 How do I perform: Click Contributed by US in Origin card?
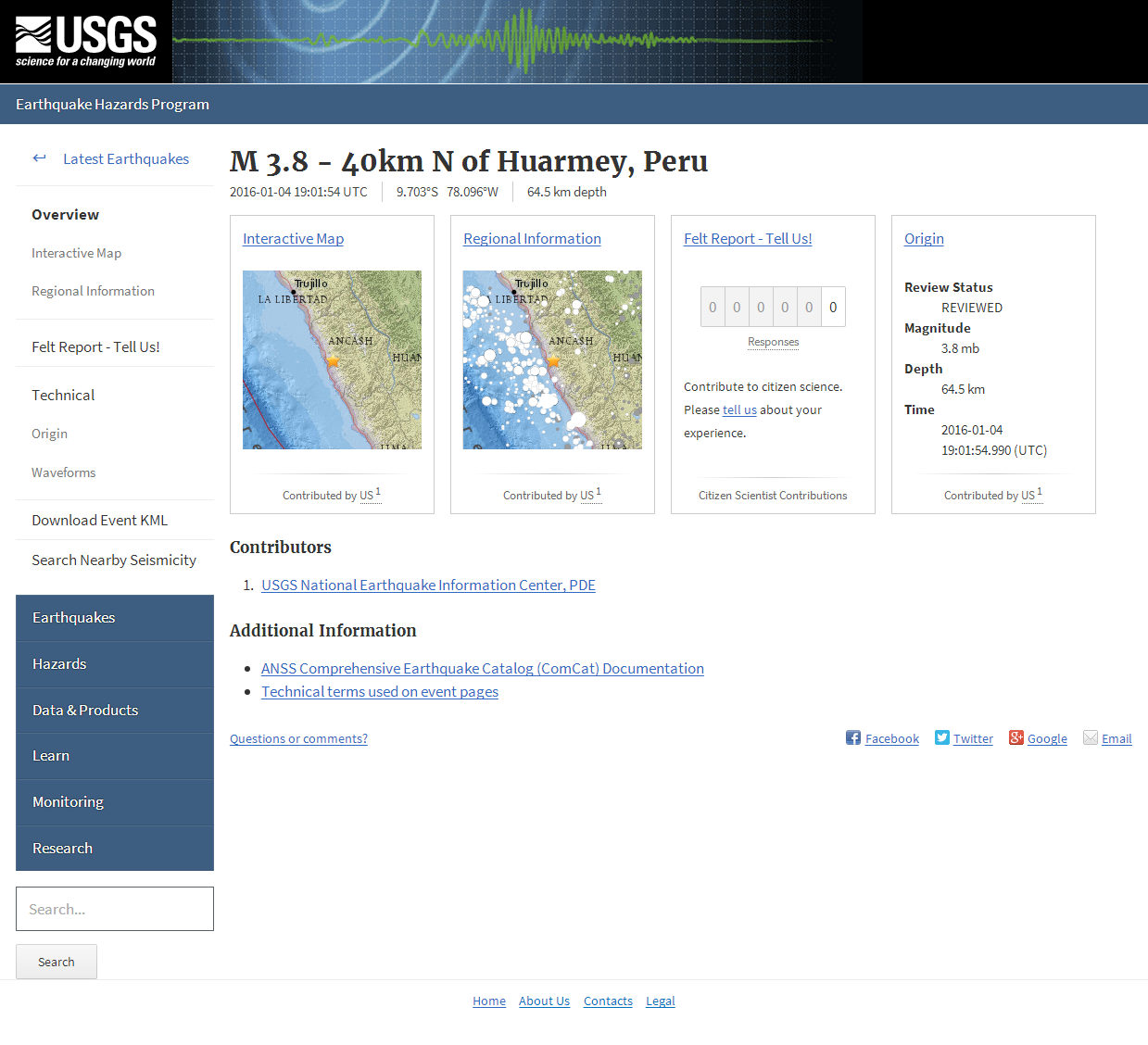[x=993, y=495]
